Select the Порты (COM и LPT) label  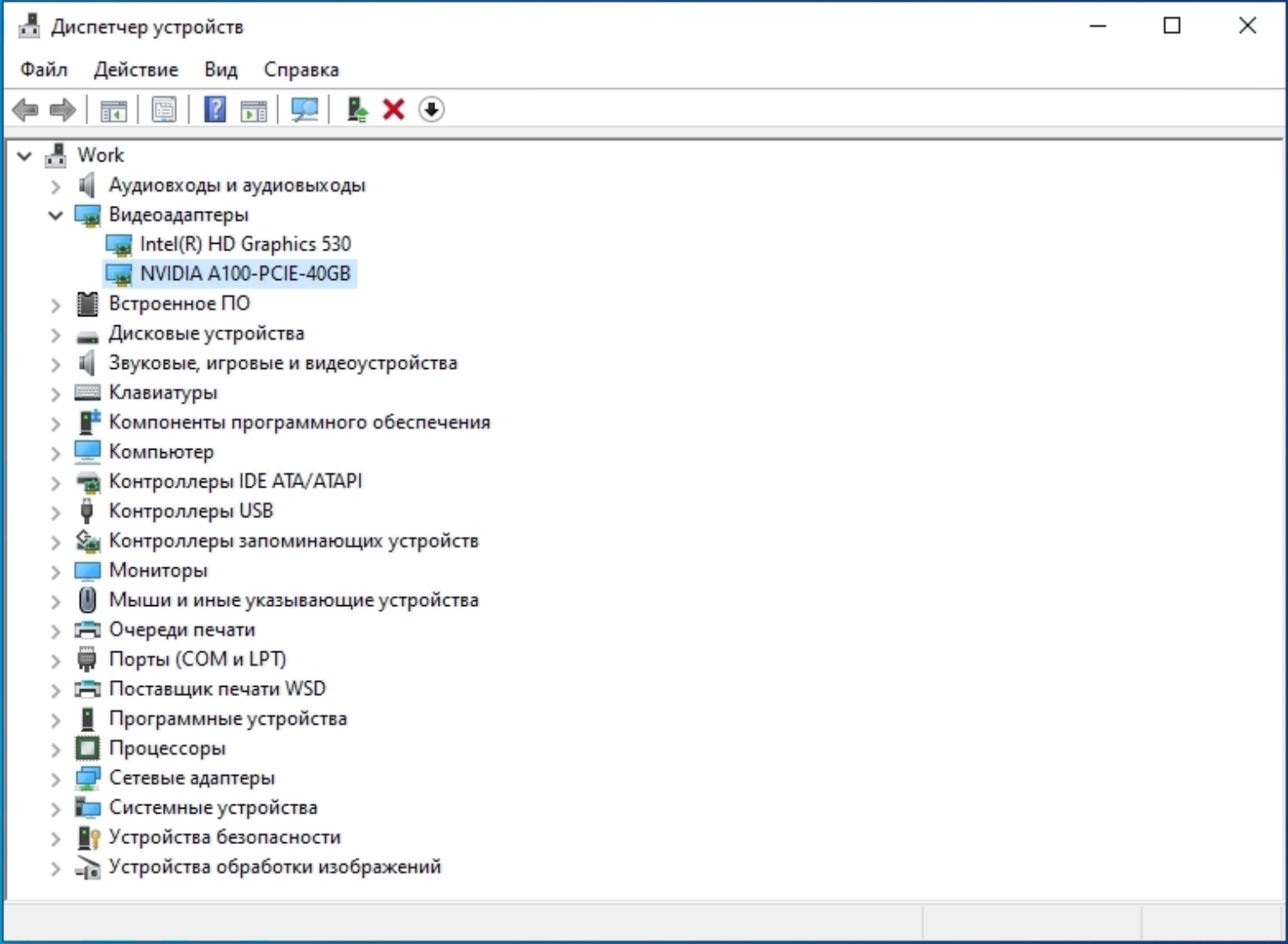click(197, 659)
